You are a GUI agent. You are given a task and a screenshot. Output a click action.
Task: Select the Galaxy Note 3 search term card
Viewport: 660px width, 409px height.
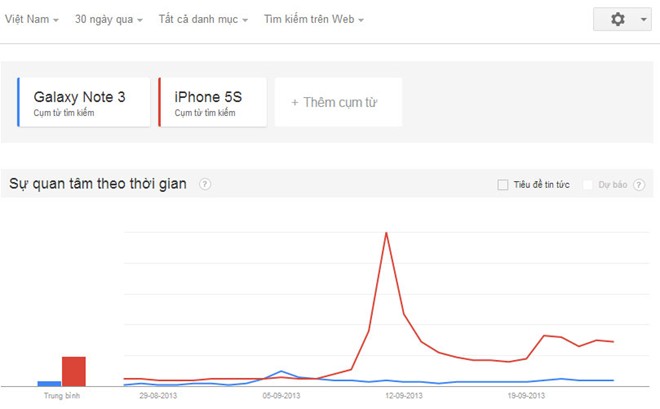(x=83, y=102)
